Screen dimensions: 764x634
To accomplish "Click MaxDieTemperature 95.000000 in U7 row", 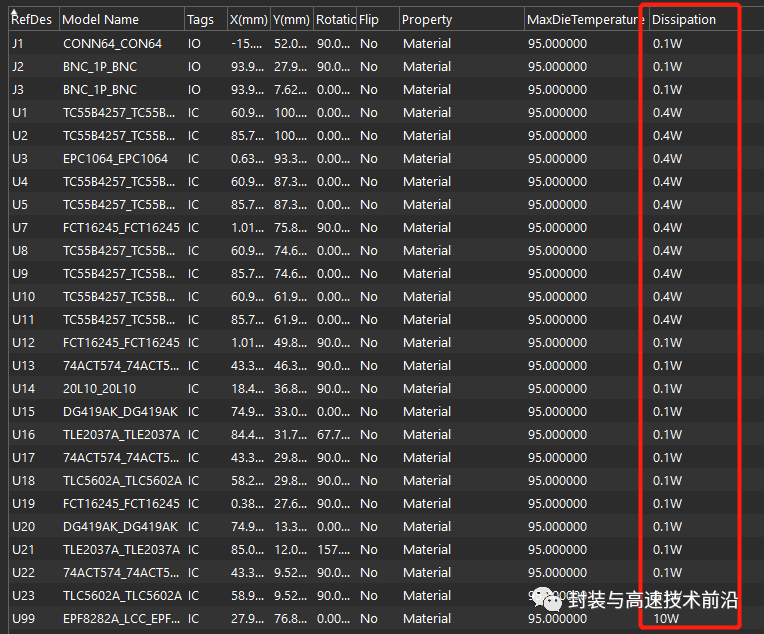I will point(557,228).
